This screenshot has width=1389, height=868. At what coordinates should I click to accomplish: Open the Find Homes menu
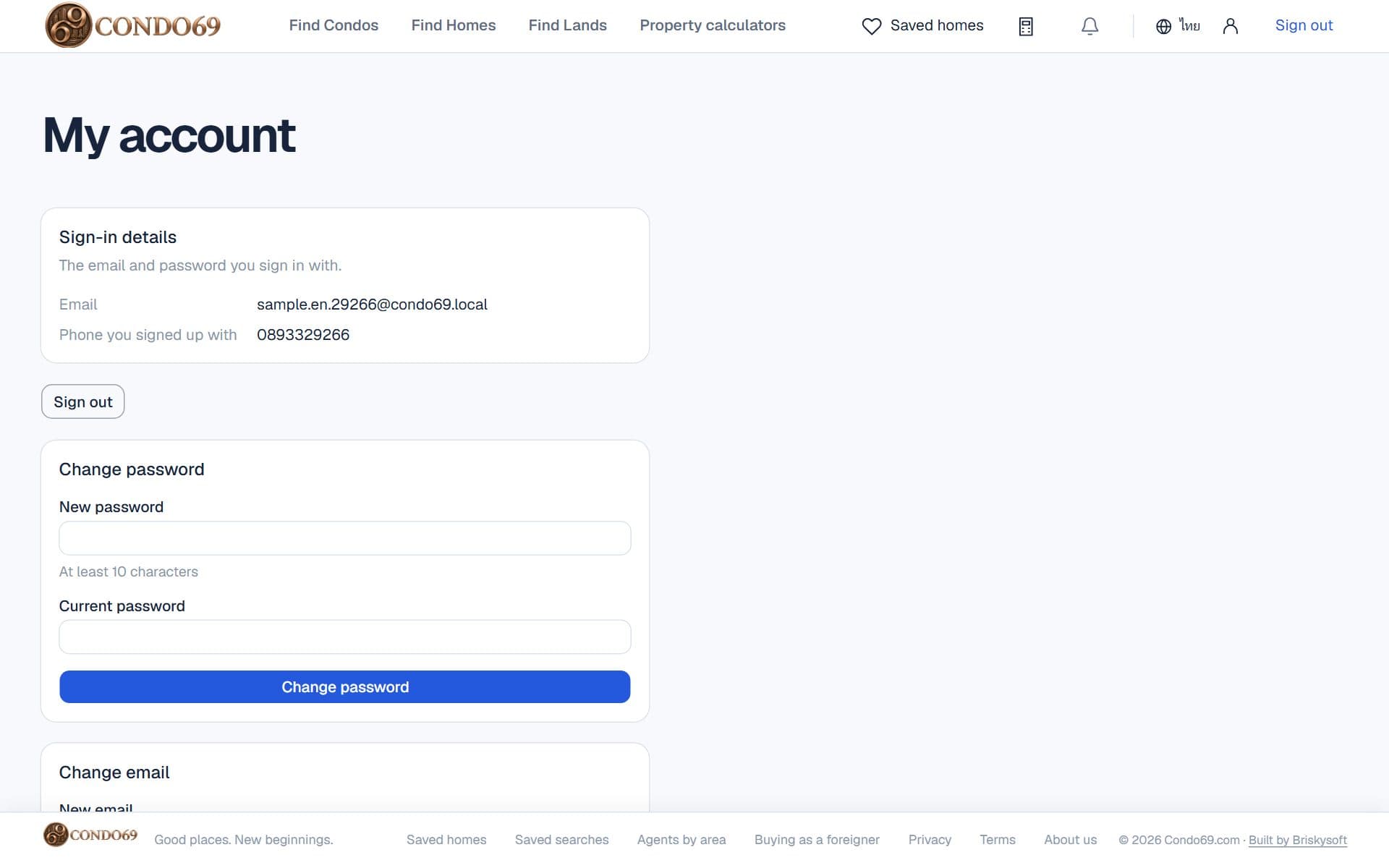pos(454,25)
